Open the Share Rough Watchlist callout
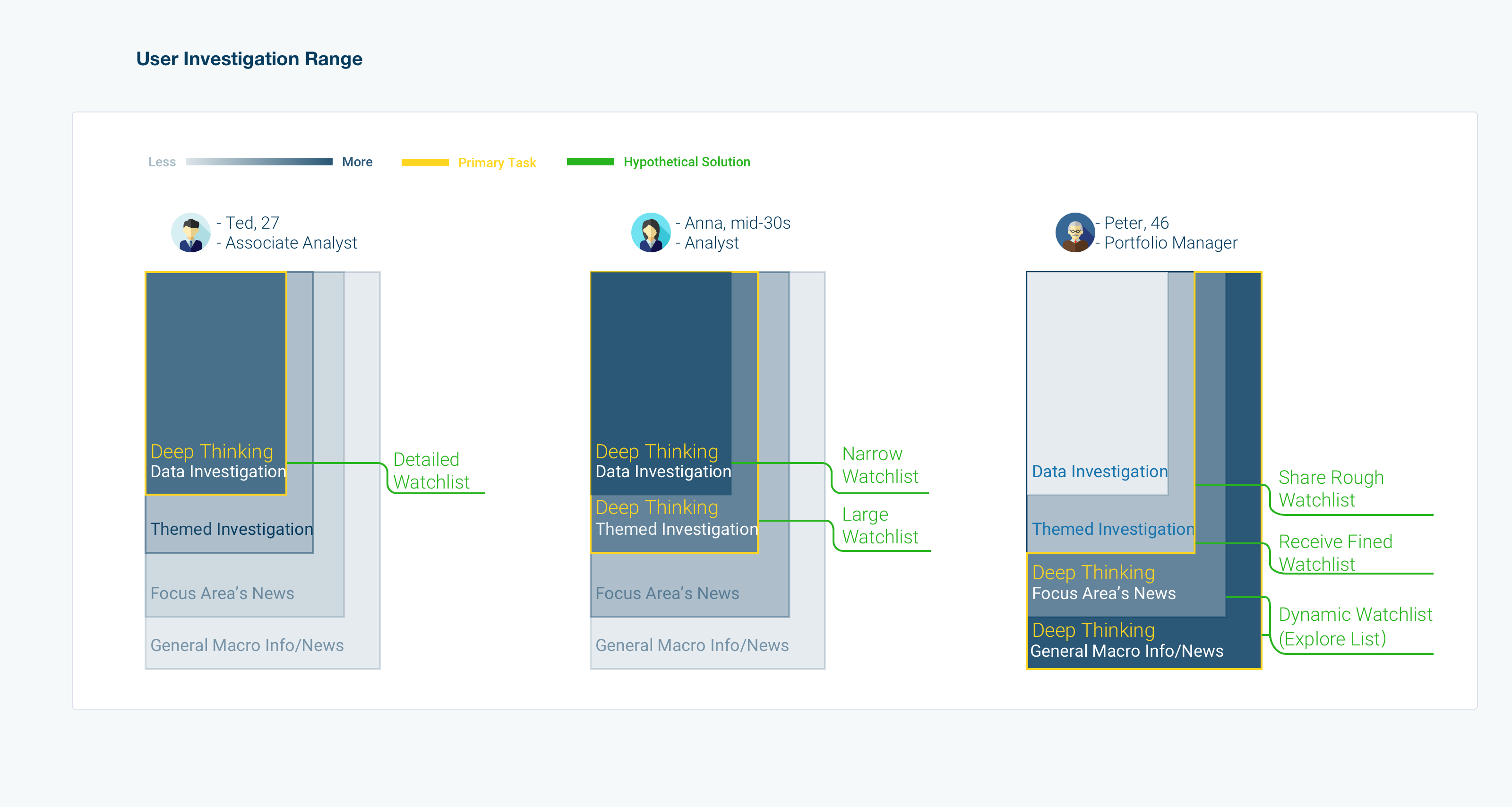Viewport: 1512px width, 807px height. click(1330, 488)
